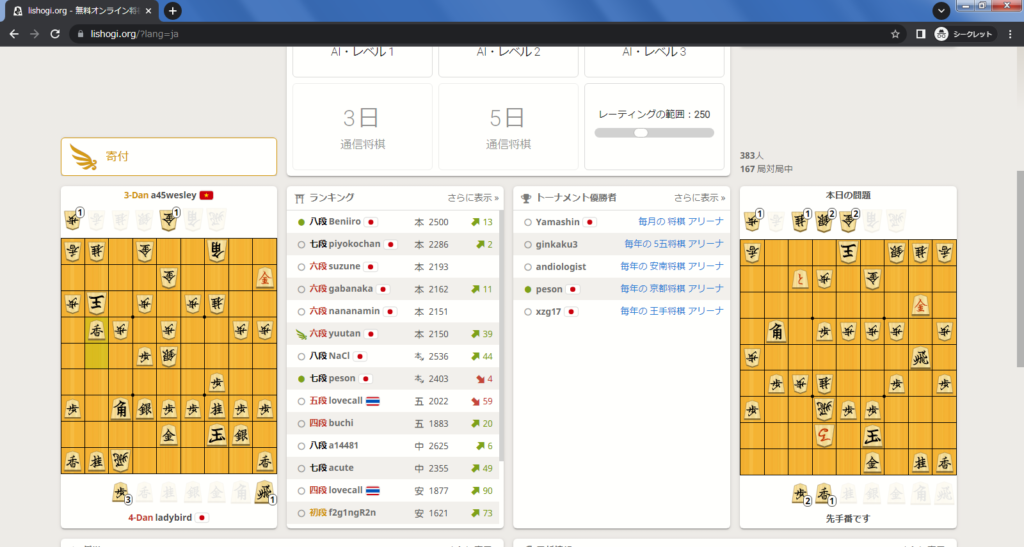Click the donation wing icon

pyautogui.click(x=84, y=157)
